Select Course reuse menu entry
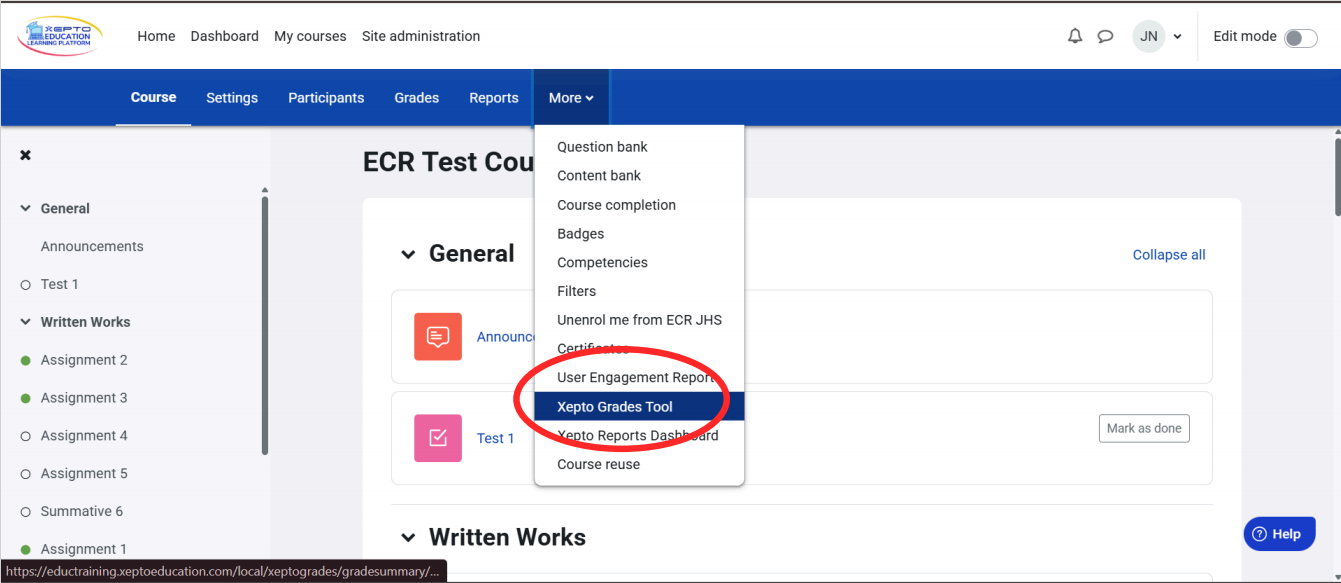The height and width of the screenshot is (583, 1341). [x=640, y=465]
